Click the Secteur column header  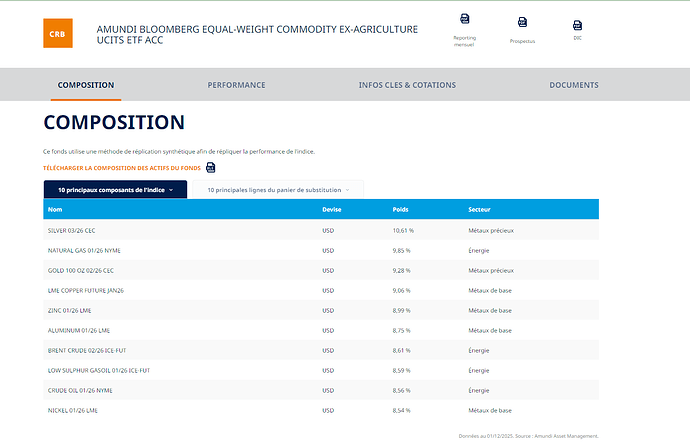point(479,210)
